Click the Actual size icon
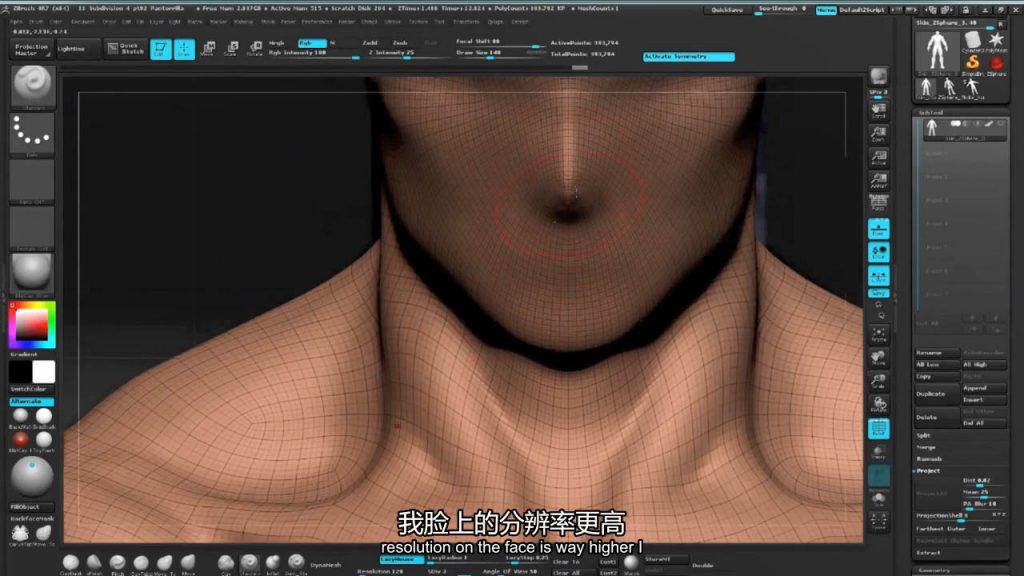The width and height of the screenshot is (1024, 576). (x=878, y=157)
